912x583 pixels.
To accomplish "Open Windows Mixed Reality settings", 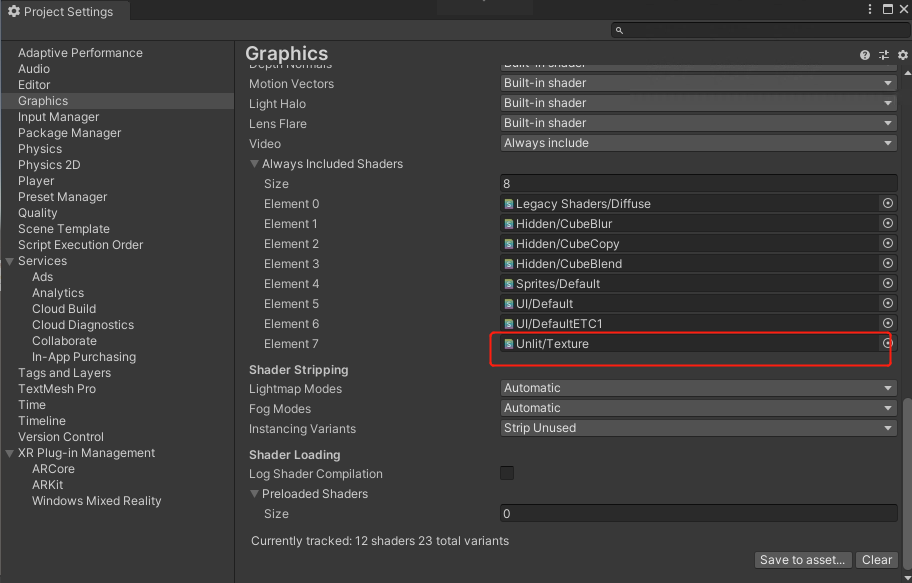I will 97,501.
